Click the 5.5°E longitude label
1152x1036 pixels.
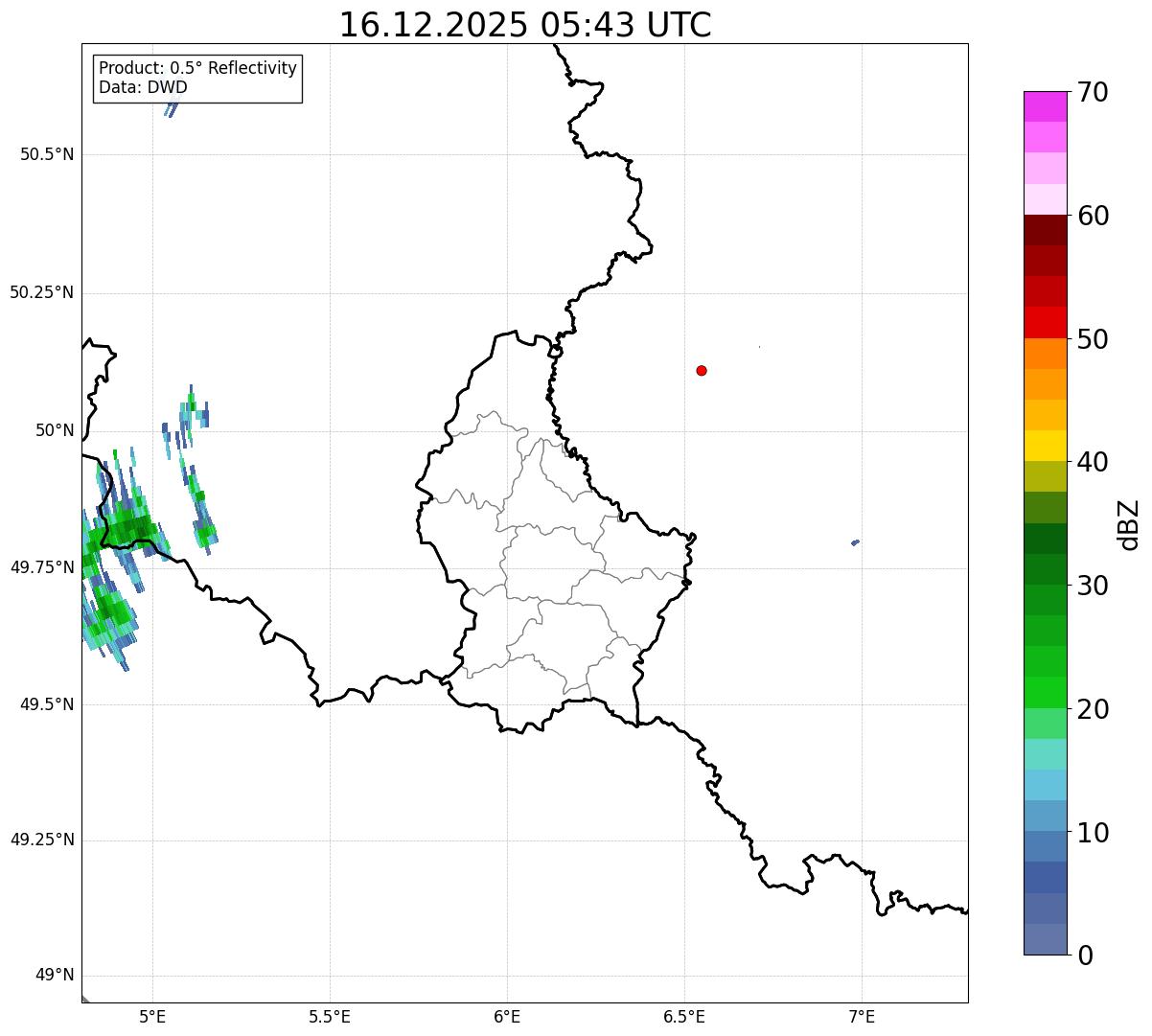pos(330,1016)
